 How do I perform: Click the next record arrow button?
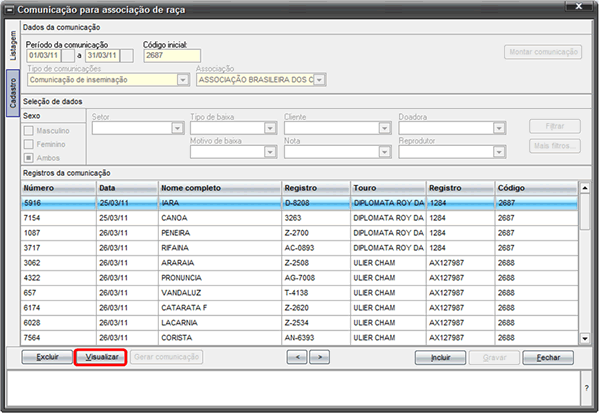tap(320, 357)
